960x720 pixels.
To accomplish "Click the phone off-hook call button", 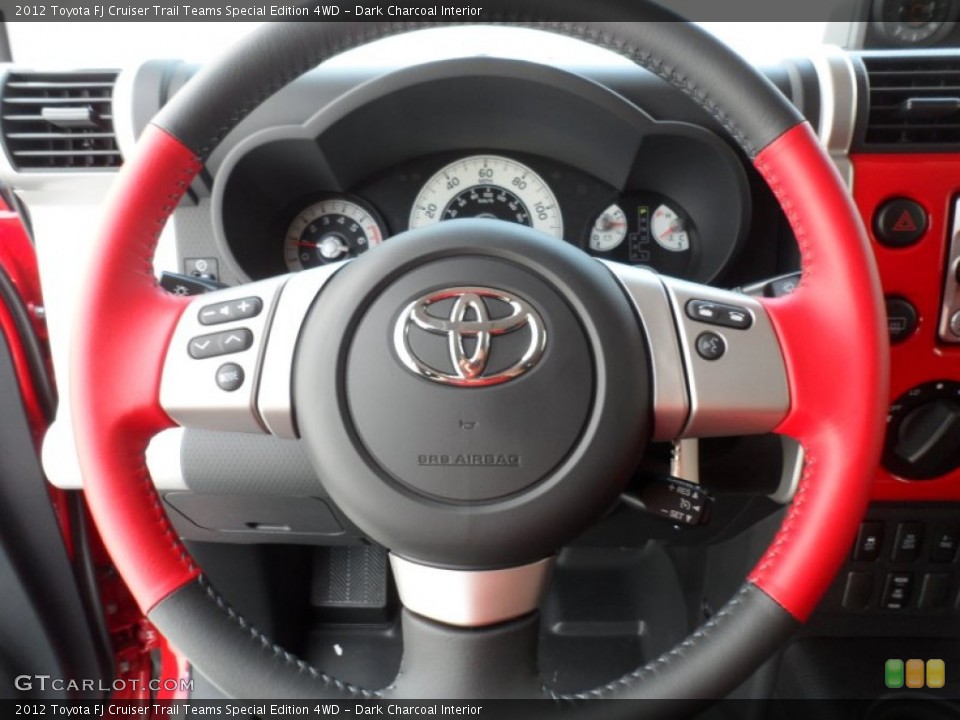I will [x=704, y=310].
